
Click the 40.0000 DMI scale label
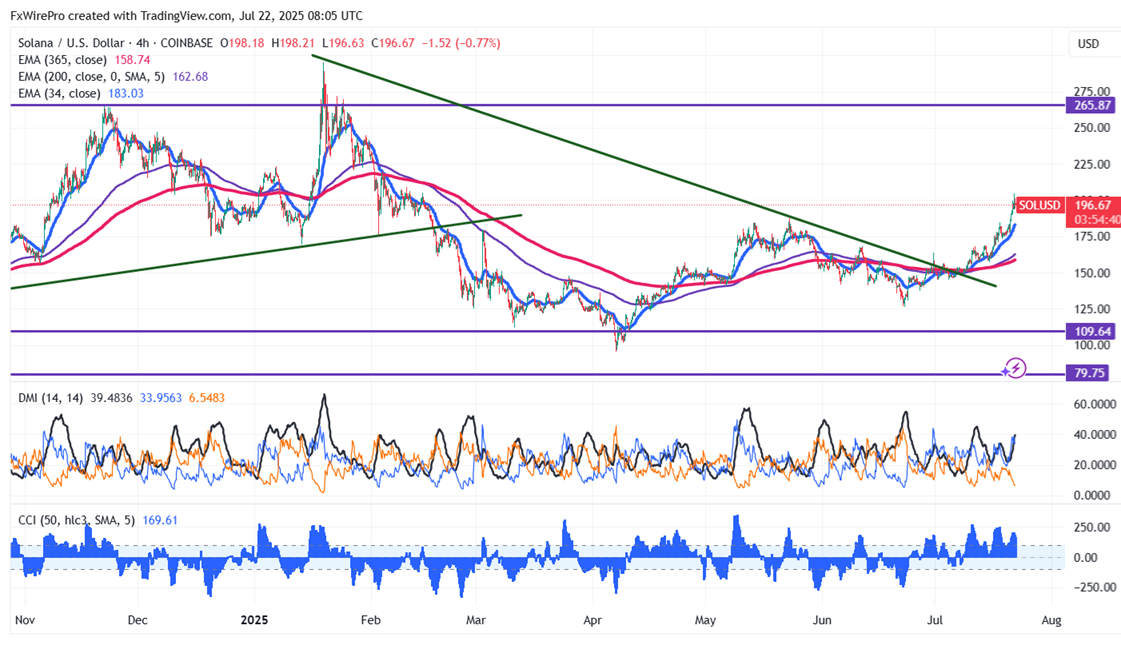tap(1095, 434)
